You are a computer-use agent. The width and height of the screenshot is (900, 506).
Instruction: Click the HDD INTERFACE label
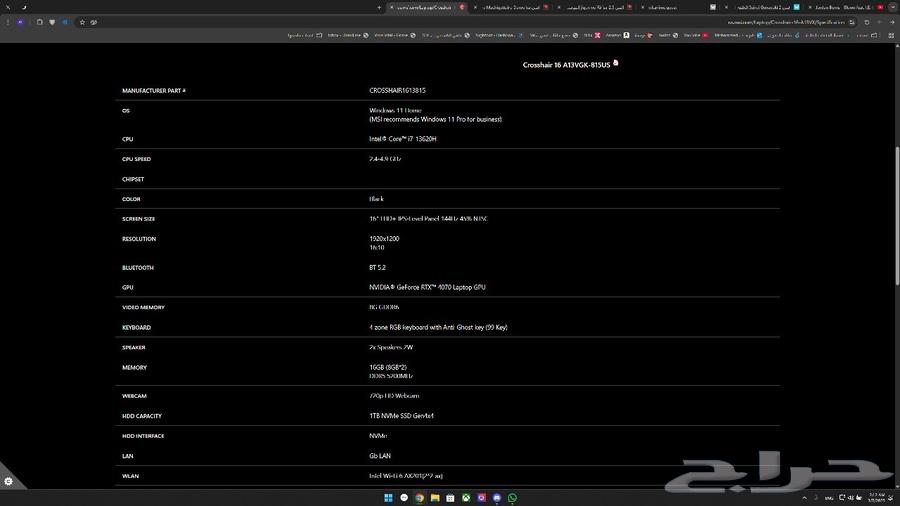click(143, 436)
